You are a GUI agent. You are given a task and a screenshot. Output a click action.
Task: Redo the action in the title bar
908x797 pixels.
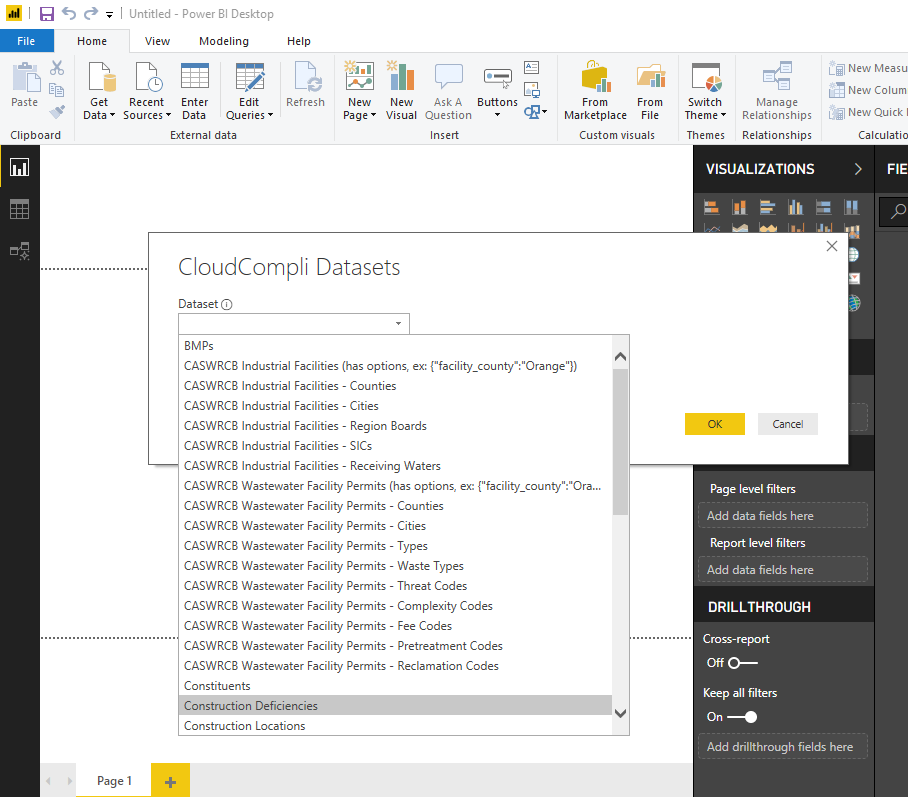[x=91, y=13]
